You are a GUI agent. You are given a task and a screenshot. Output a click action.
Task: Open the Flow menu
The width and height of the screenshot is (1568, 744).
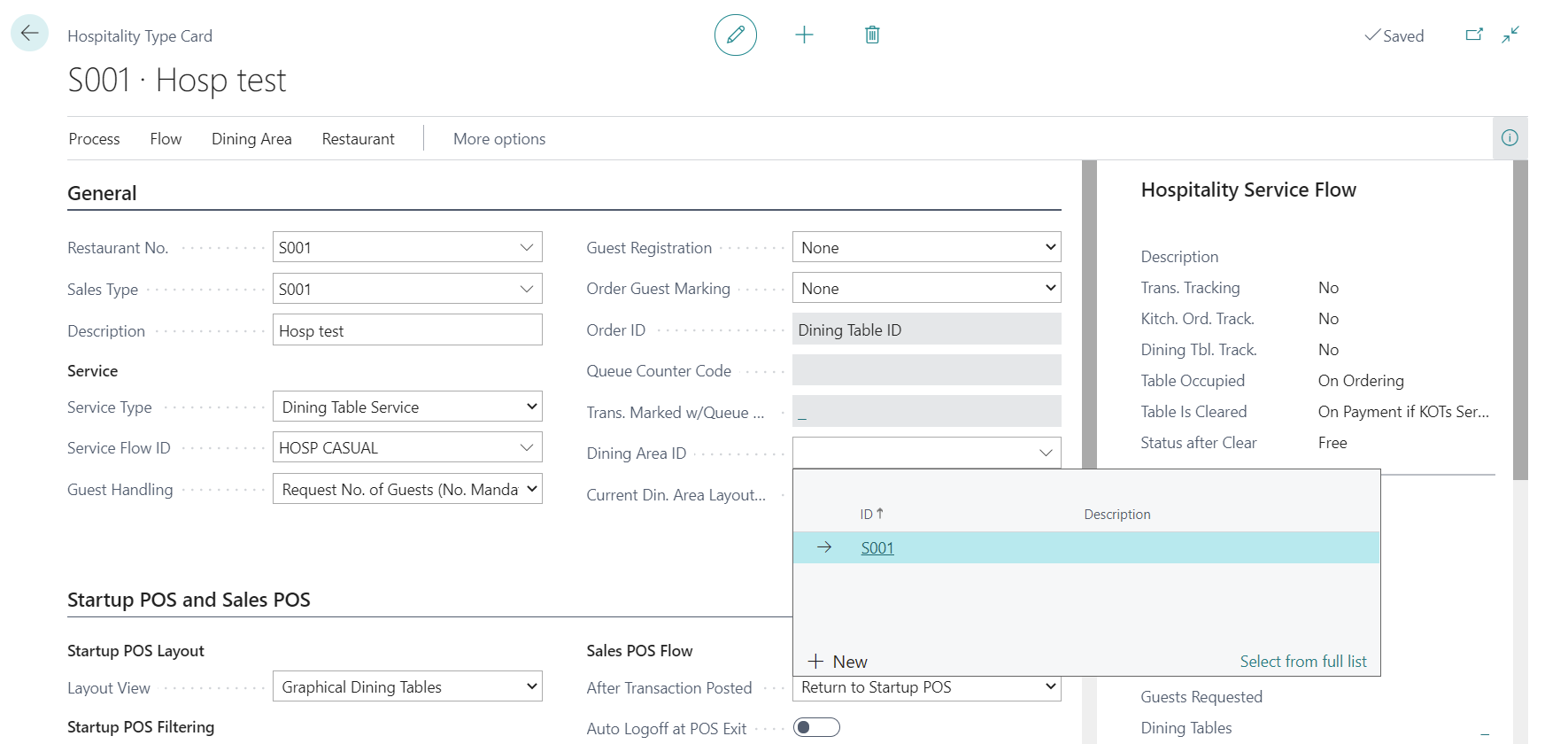pos(166,139)
